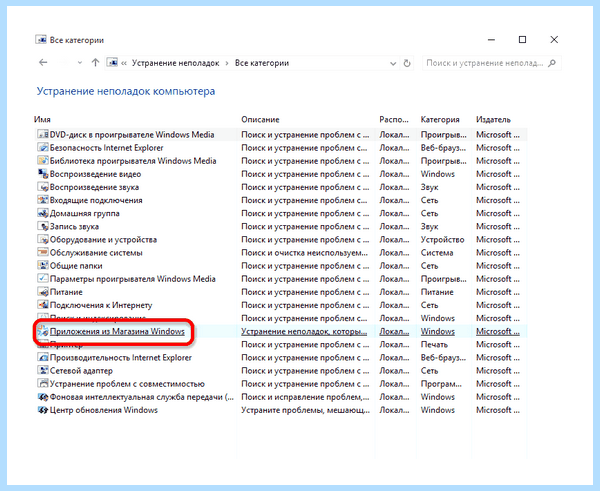This screenshot has height=491, width=600.
Task: Open DVD-диск в проигрывателе Windows Media
Action: [x=132, y=135]
